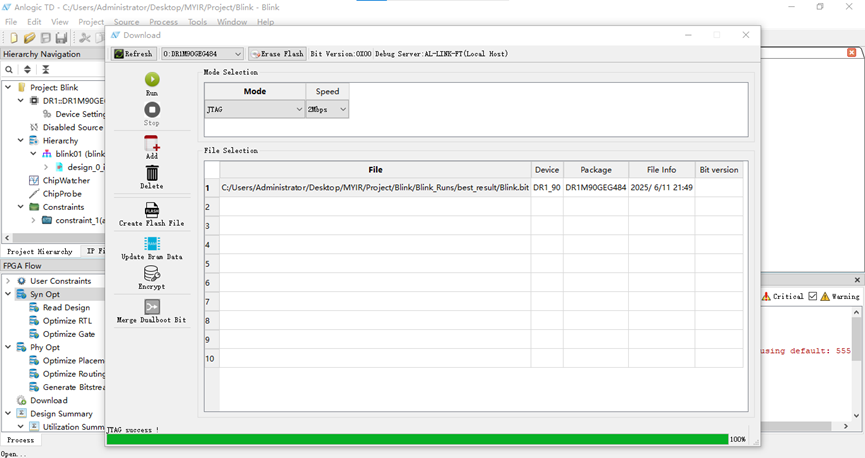The width and height of the screenshot is (865, 458).
Task: Collapse the Project: Blink tree node
Action: [x=8, y=87]
